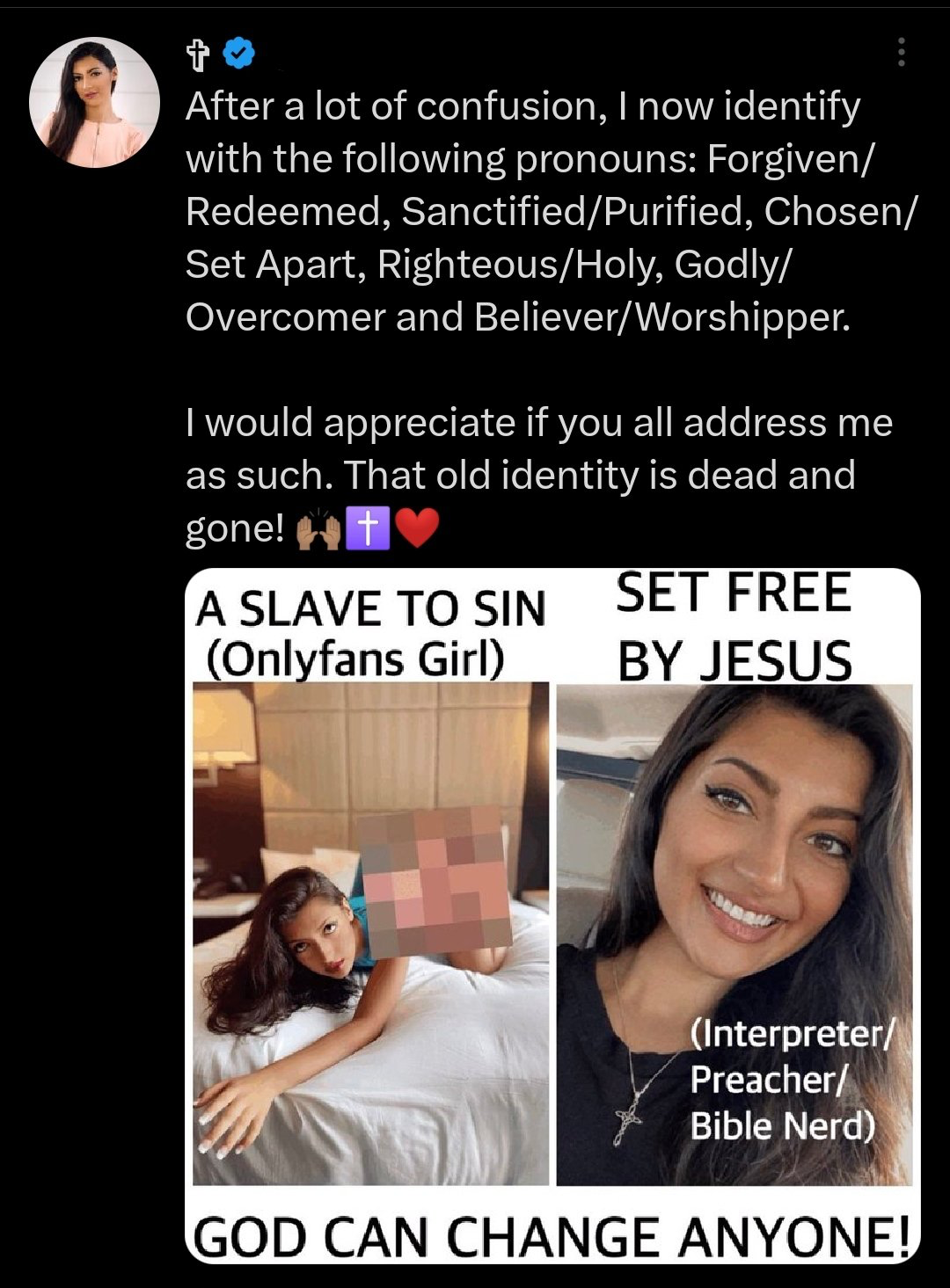Click the purple cross emoji
The height and width of the screenshot is (1288, 950).
[x=368, y=528]
